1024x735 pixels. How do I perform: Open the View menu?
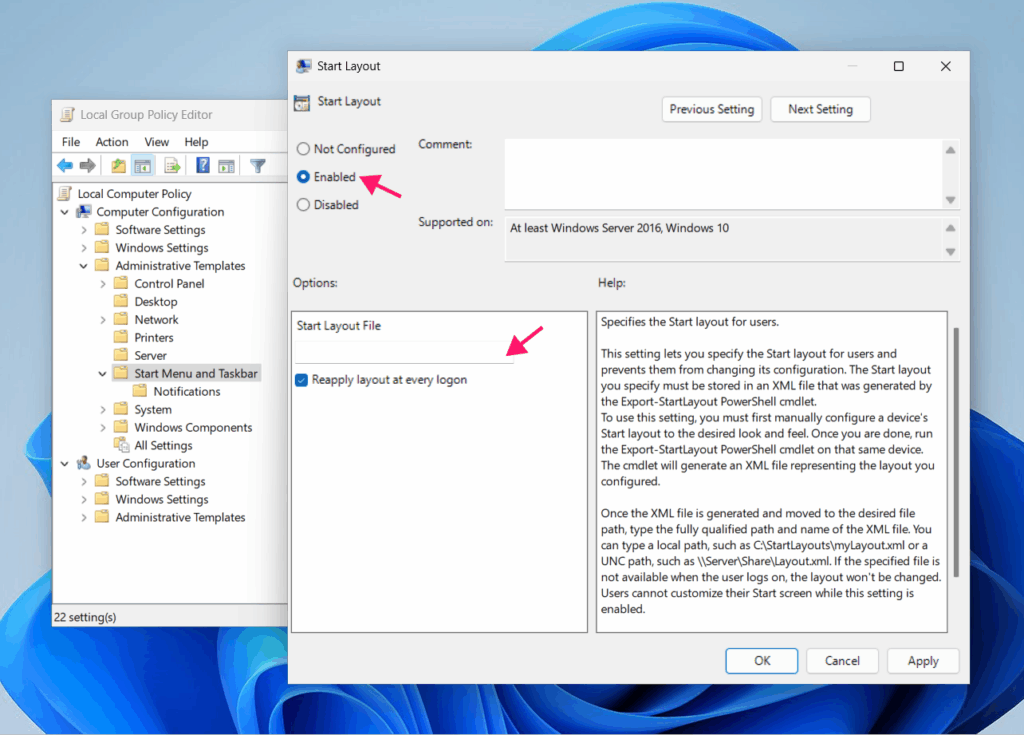[x=156, y=142]
